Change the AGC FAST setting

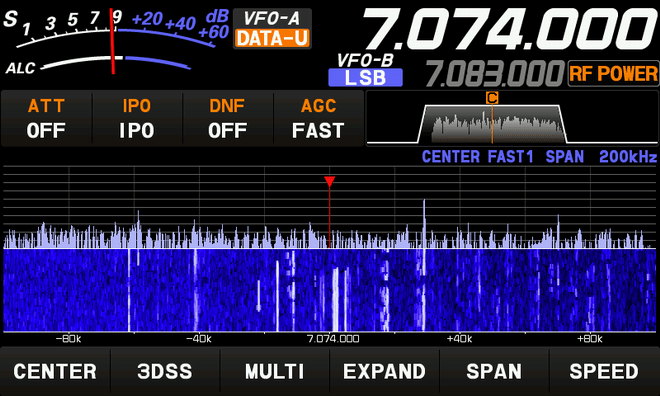click(318, 119)
